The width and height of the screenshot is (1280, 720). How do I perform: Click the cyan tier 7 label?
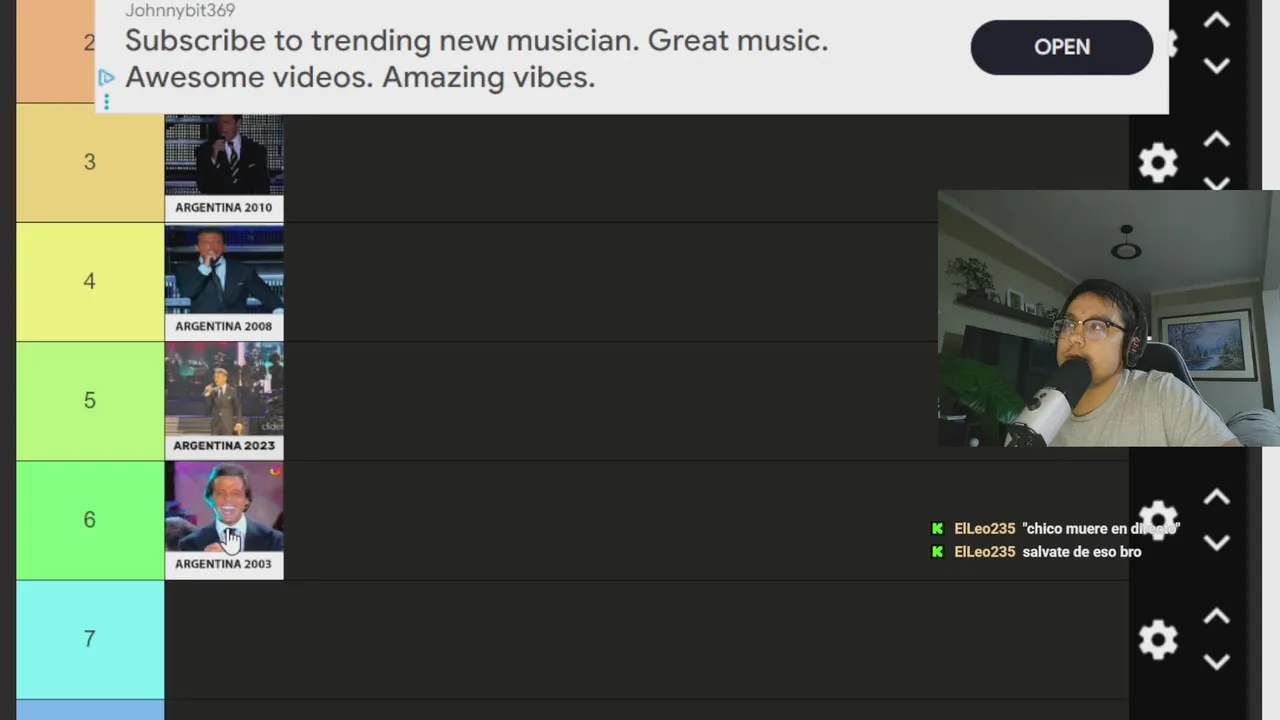[90, 639]
